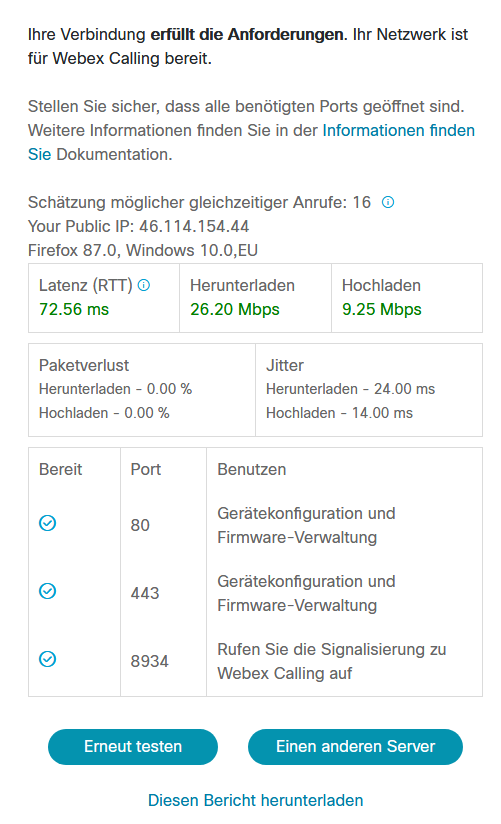Select the 9.25 Mbps upload value

tap(382, 309)
